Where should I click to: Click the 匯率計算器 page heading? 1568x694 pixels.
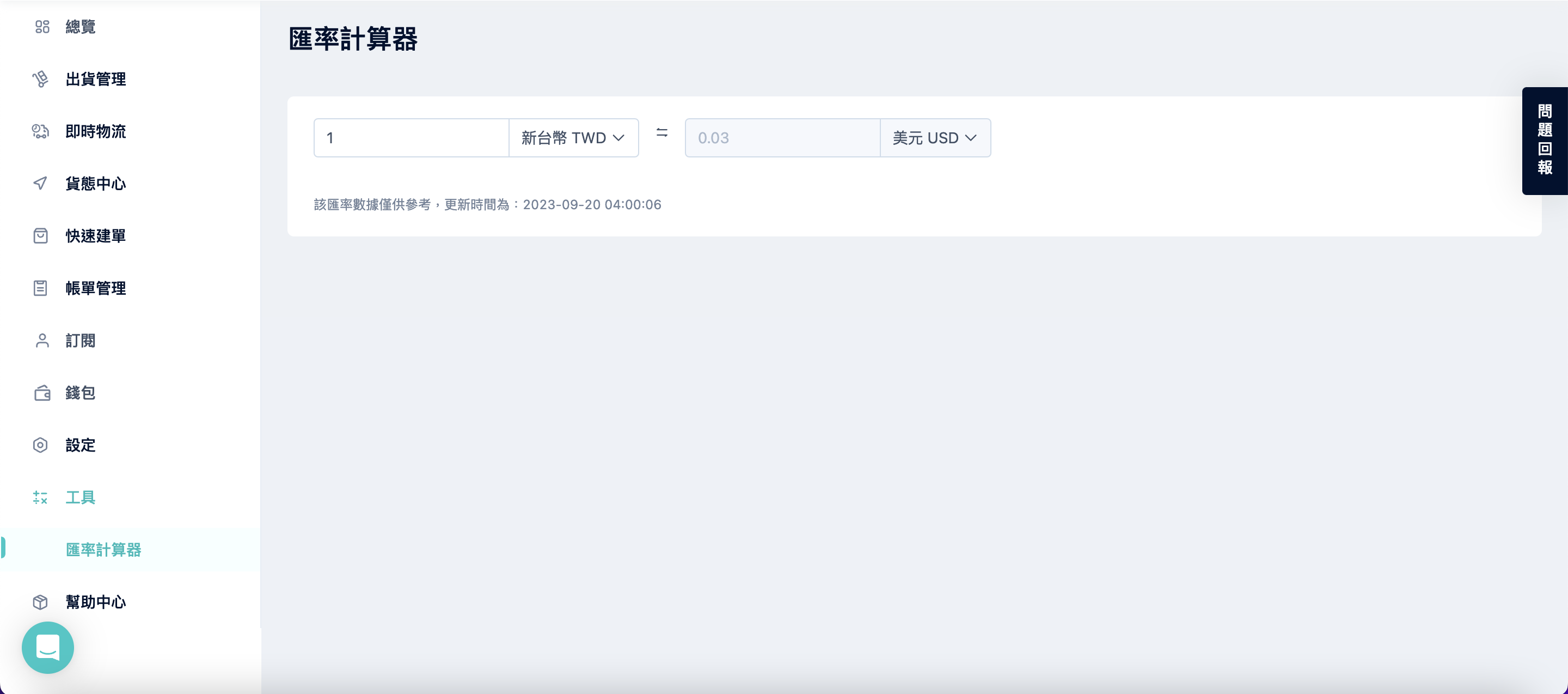(353, 39)
